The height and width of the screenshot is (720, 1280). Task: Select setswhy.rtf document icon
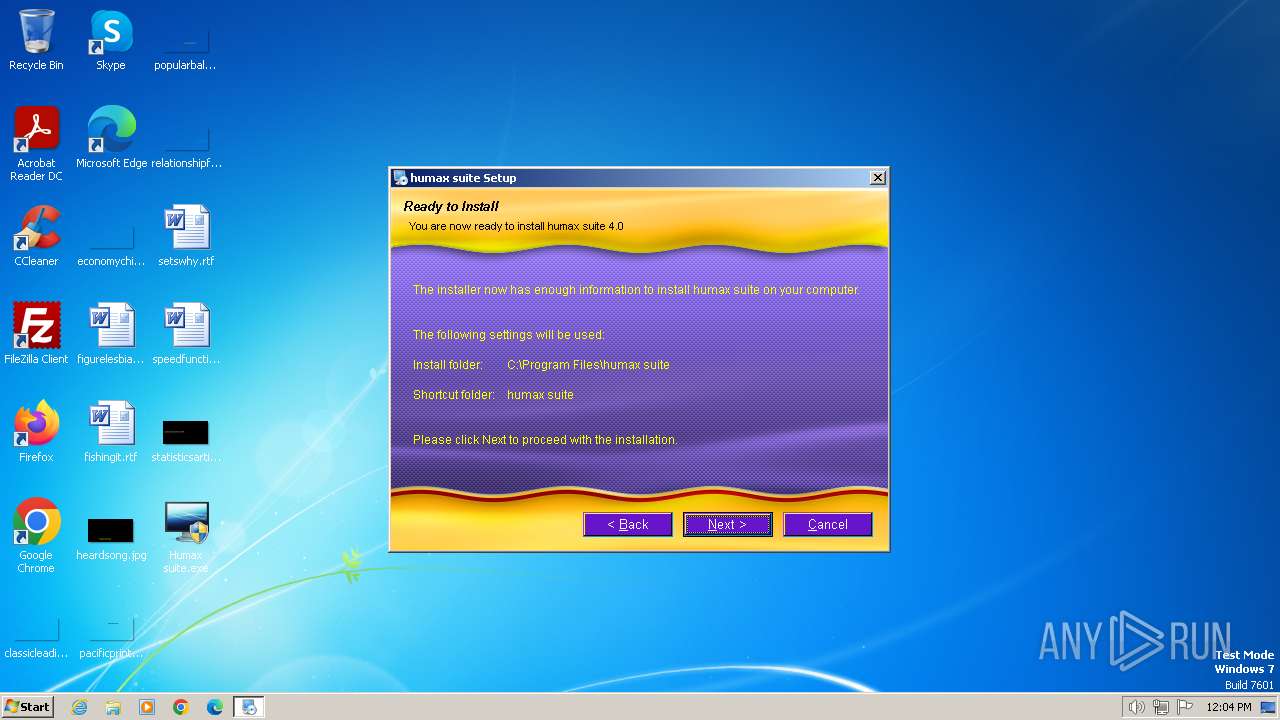pyautogui.click(x=186, y=236)
